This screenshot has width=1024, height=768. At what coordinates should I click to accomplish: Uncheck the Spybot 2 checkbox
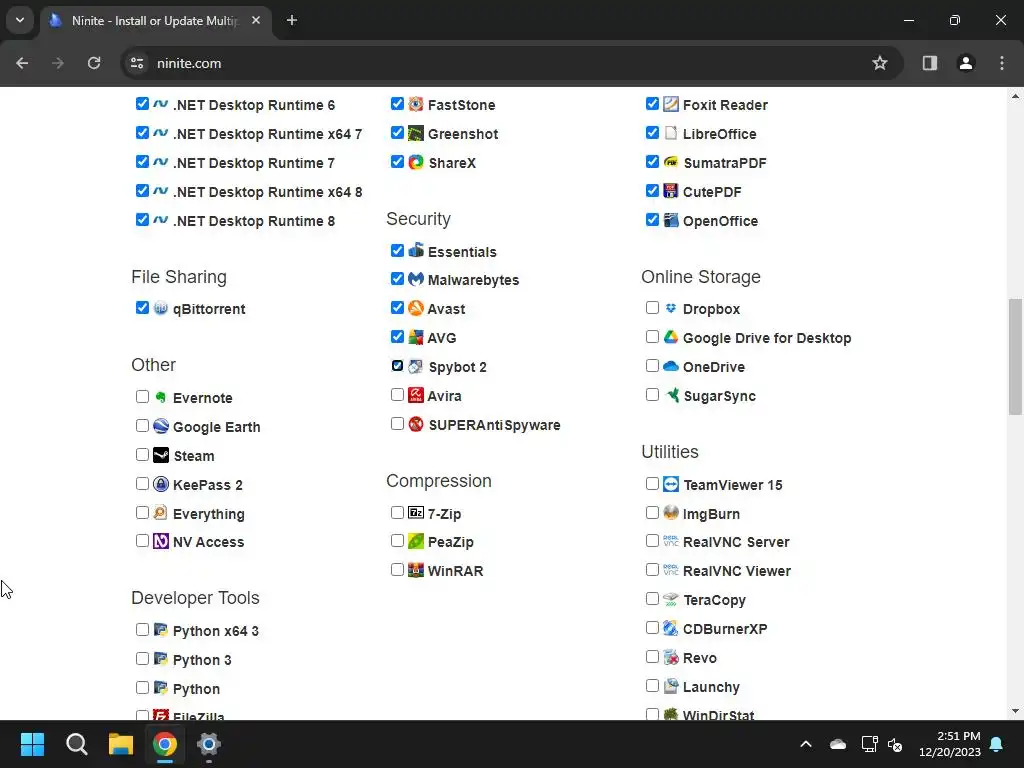point(397,366)
